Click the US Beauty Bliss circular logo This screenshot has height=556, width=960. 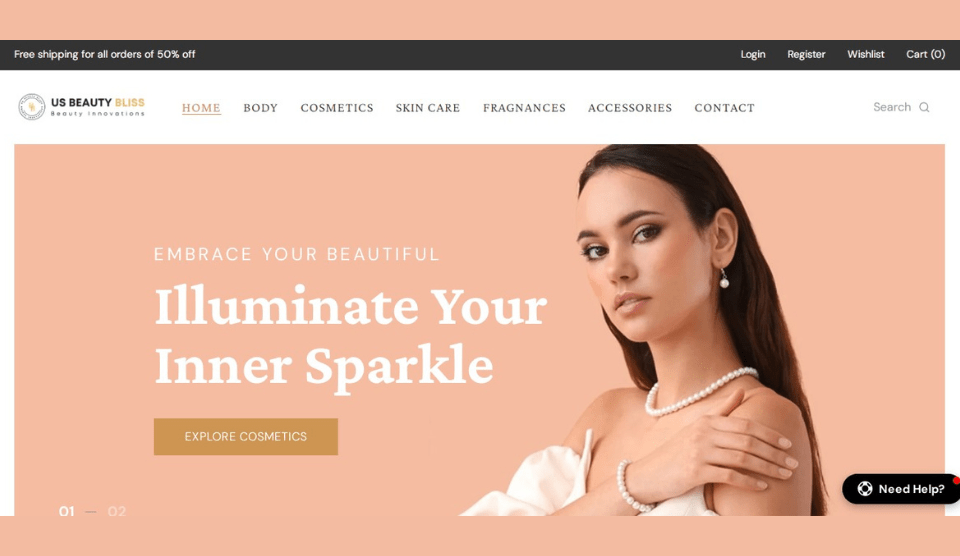[x=31, y=107]
